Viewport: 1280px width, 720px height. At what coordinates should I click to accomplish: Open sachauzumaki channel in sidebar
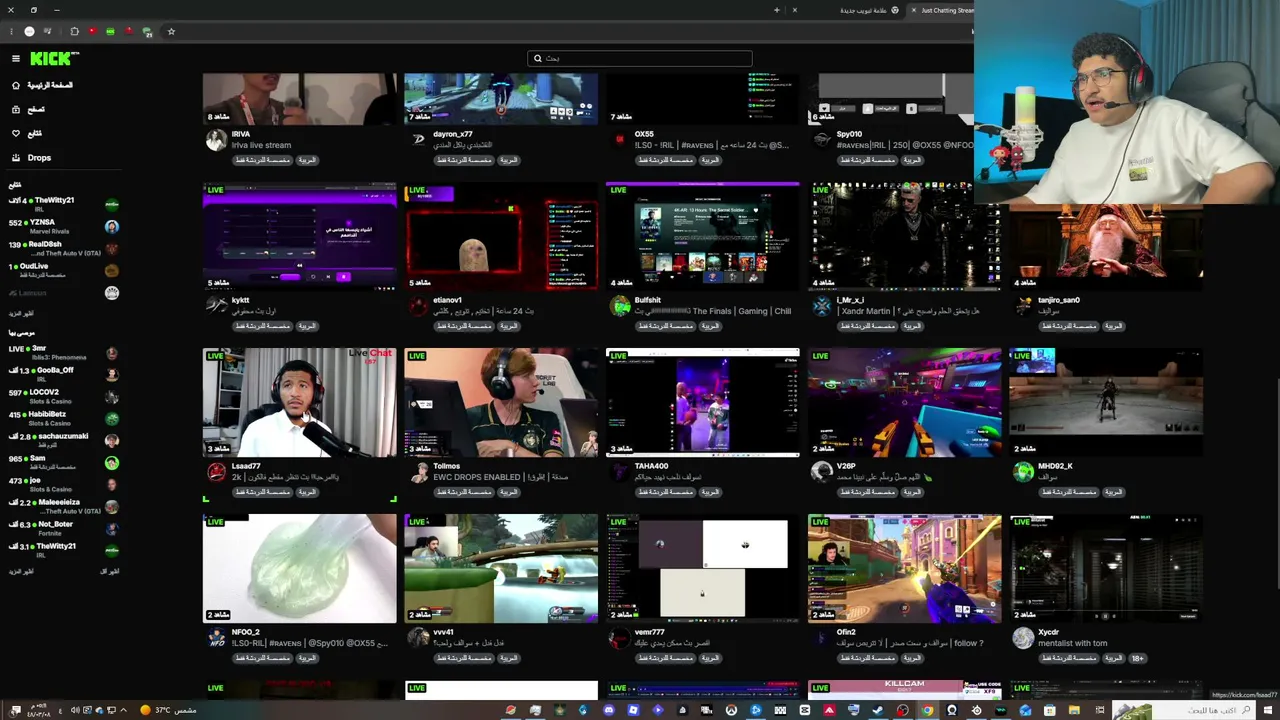[63, 440]
